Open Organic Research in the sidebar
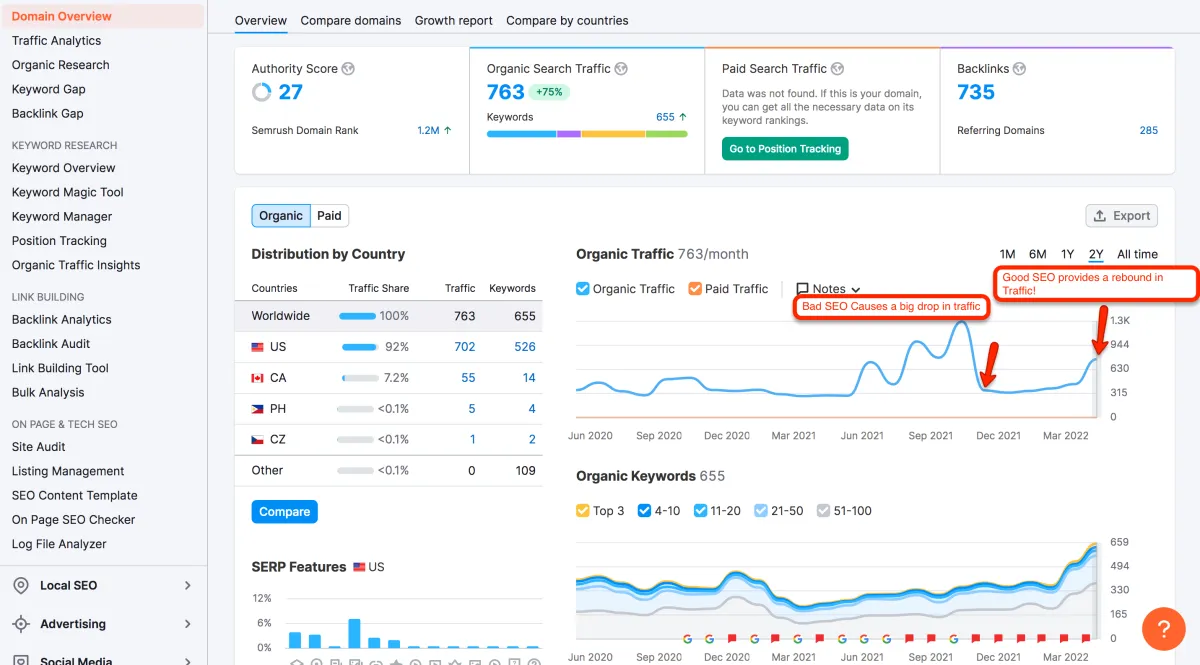 pos(61,65)
